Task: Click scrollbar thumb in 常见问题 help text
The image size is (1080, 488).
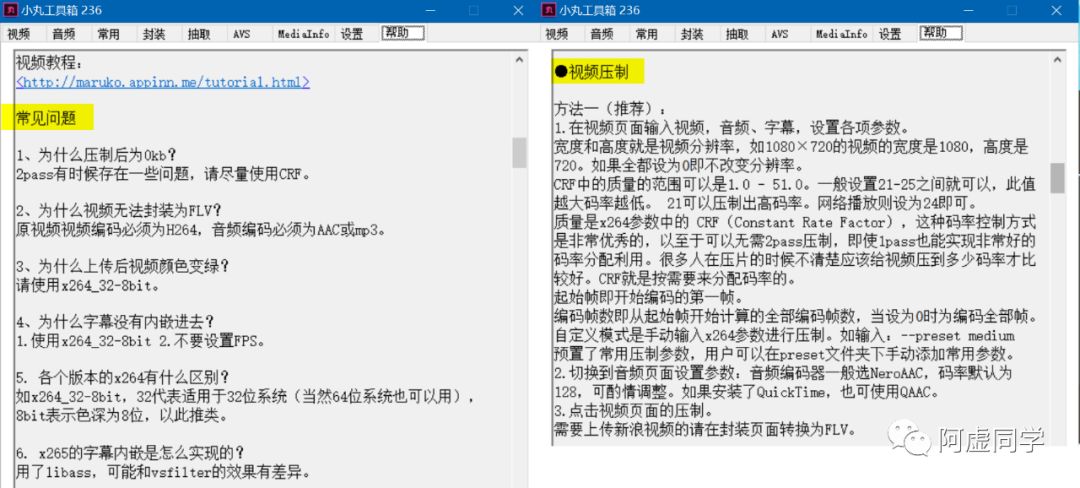Action: (519, 153)
